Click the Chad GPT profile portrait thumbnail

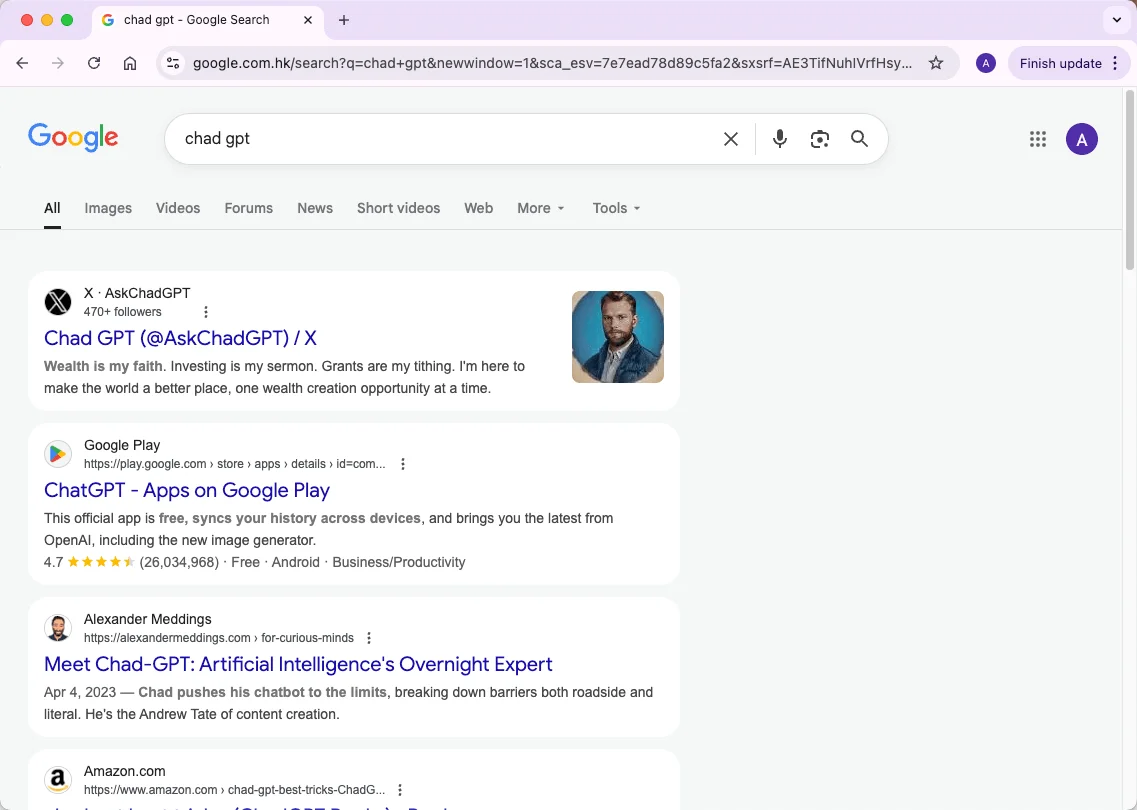tap(618, 336)
